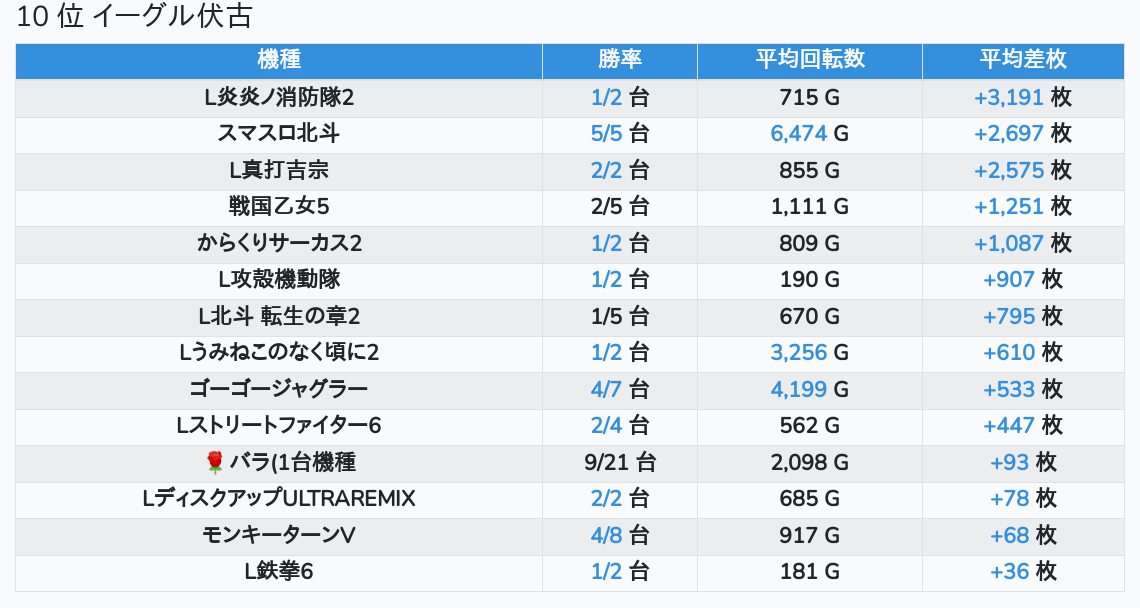Click the 6,474 G average spins value

coord(809,134)
